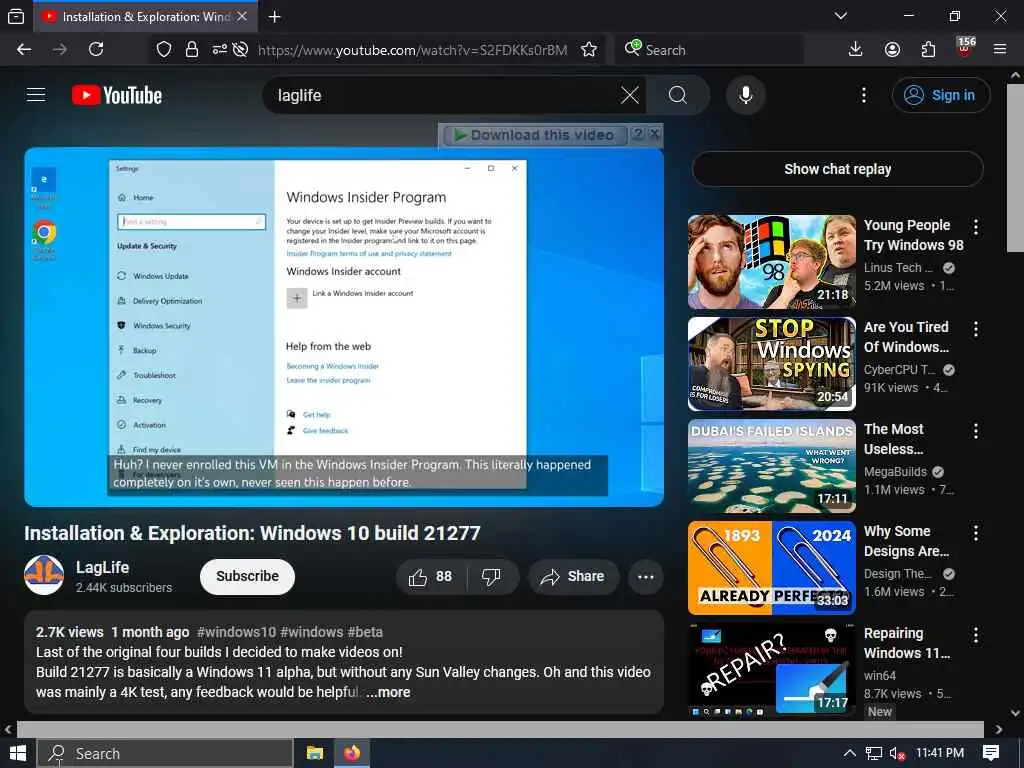
Task: Close the Installation & Exploration tab
Action: pyautogui.click(x=242, y=16)
